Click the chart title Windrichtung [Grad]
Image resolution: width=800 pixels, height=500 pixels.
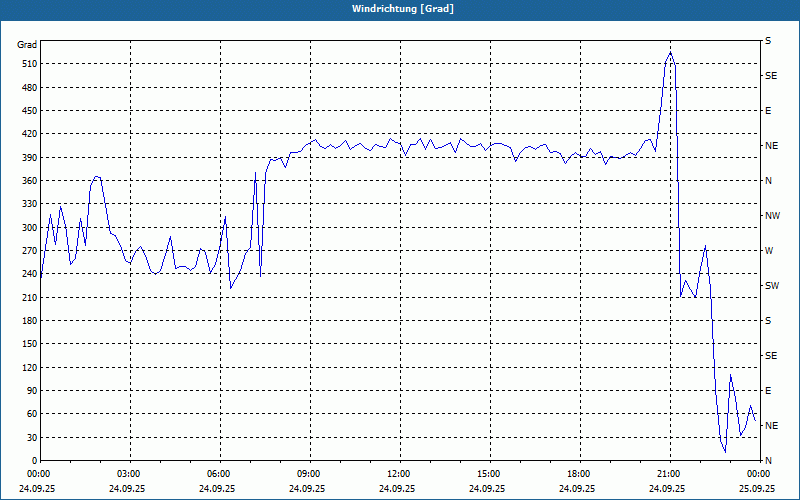pyautogui.click(x=403, y=9)
